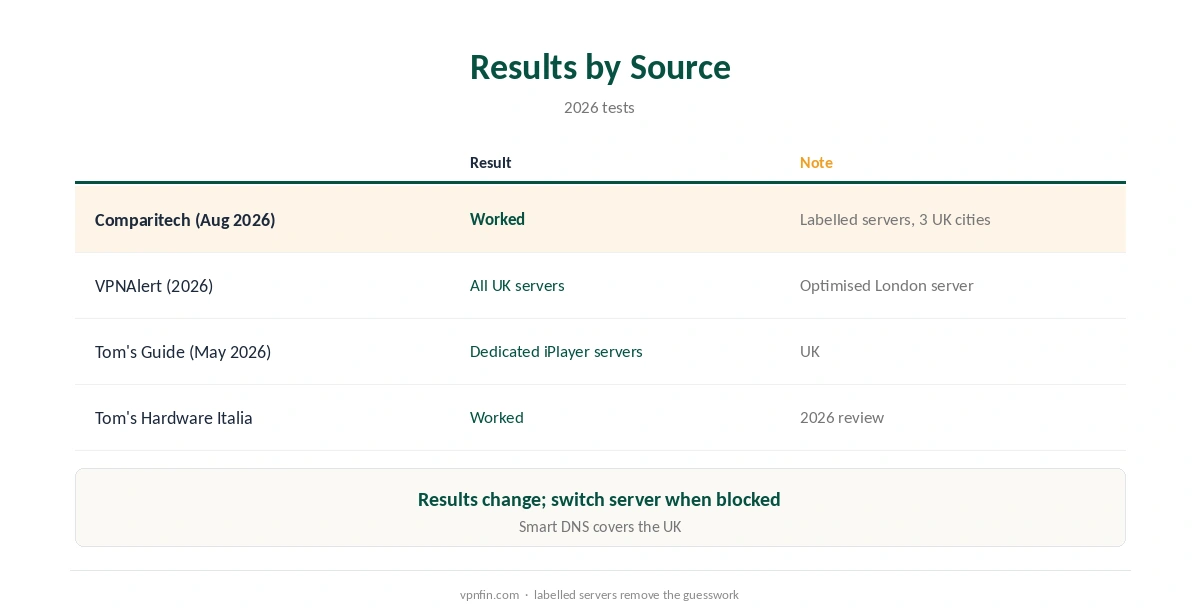Click the 'UK' note in Tom's Guide row

[810, 351]
